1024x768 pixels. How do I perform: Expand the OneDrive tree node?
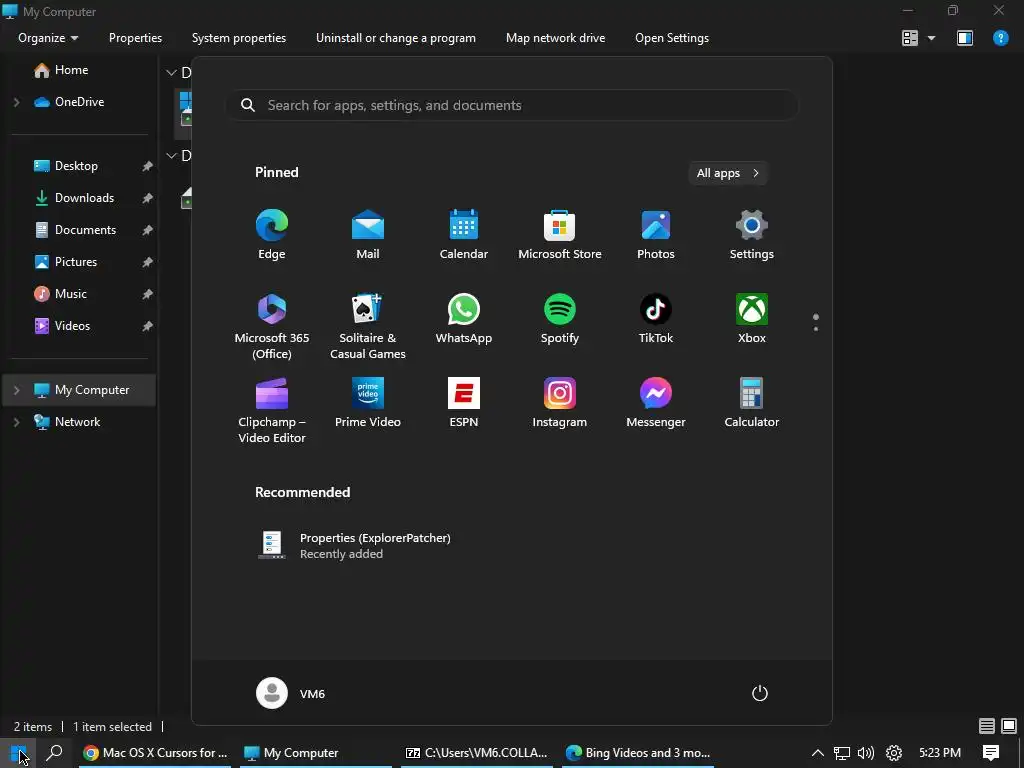[x=17, y=102]
